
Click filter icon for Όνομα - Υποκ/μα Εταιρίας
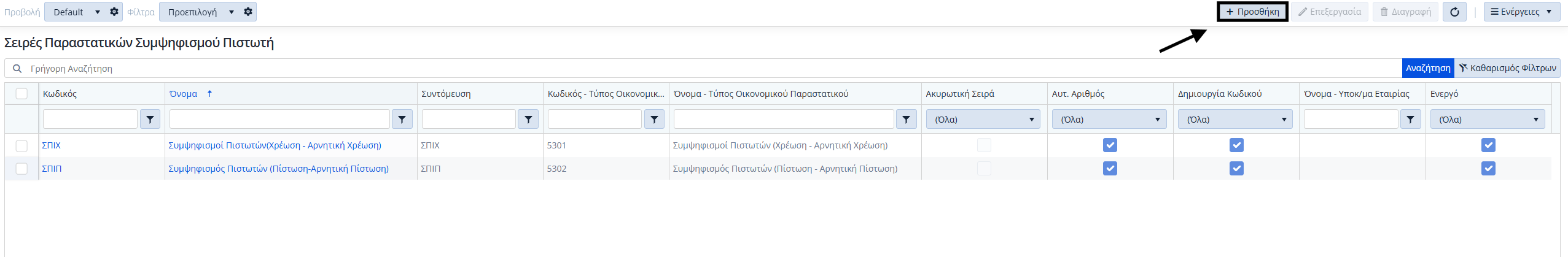click(1411, 119)
